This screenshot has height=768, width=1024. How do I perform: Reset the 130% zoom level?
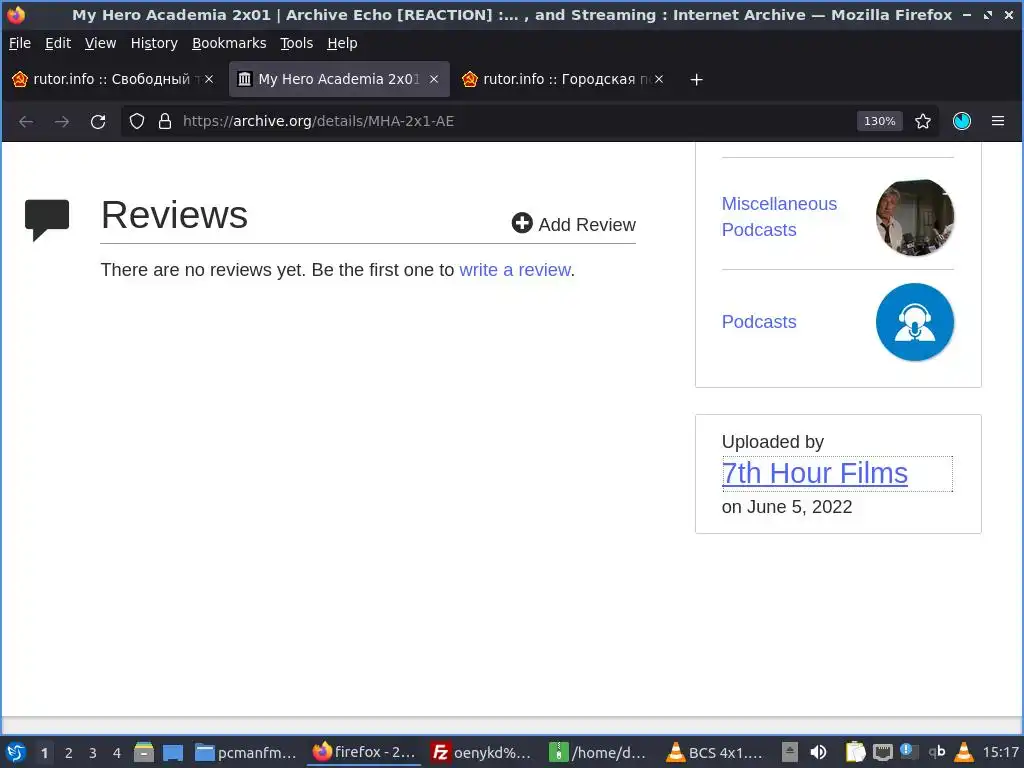879,121
